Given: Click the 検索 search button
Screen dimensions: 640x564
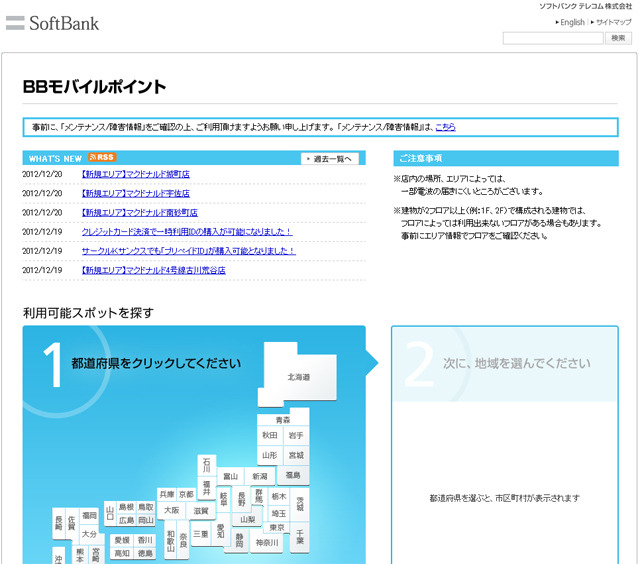Looking at the screenshot, I should pyautogui.click(x=618, y=38).
